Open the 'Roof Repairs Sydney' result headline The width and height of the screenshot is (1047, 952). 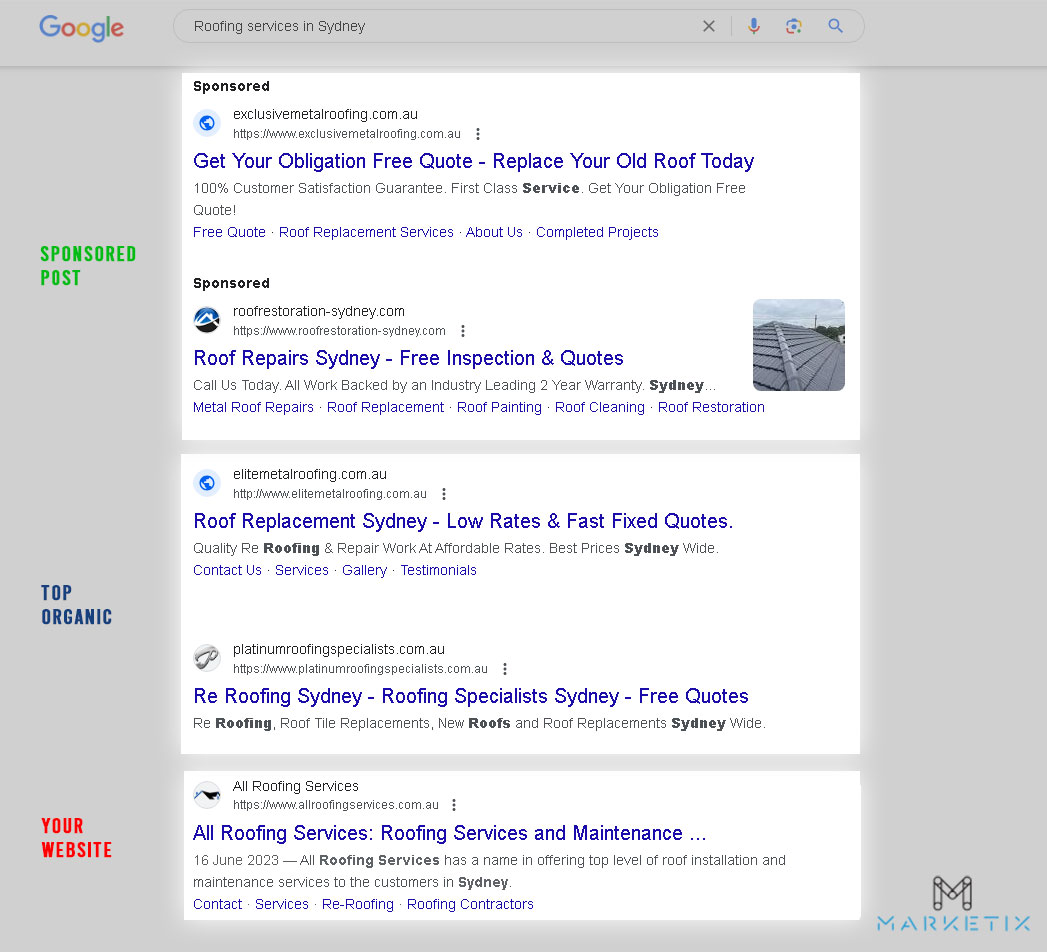tap(408, 358)
